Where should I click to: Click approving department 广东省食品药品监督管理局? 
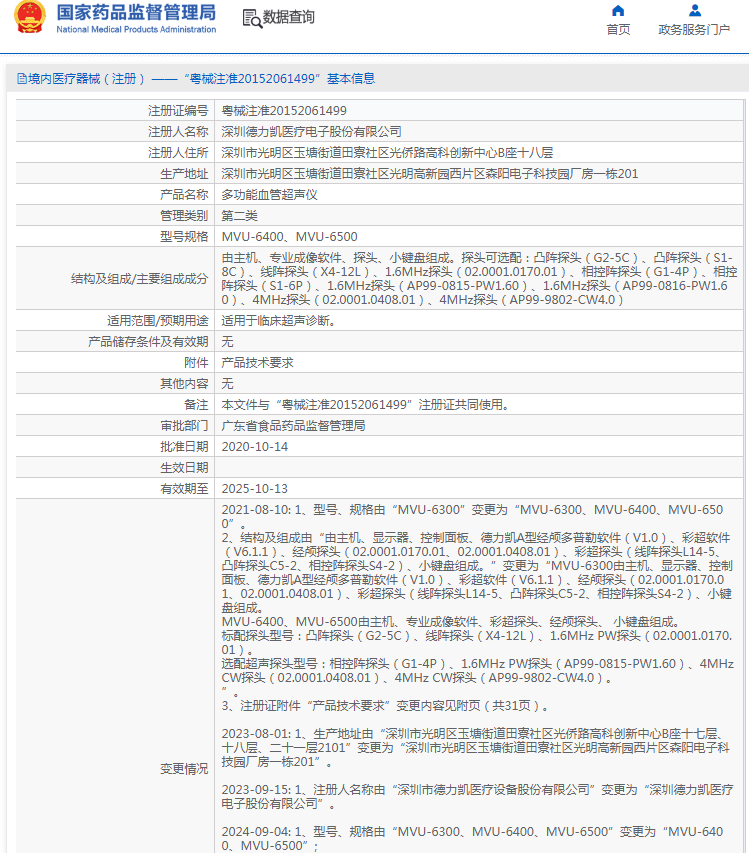293,426
